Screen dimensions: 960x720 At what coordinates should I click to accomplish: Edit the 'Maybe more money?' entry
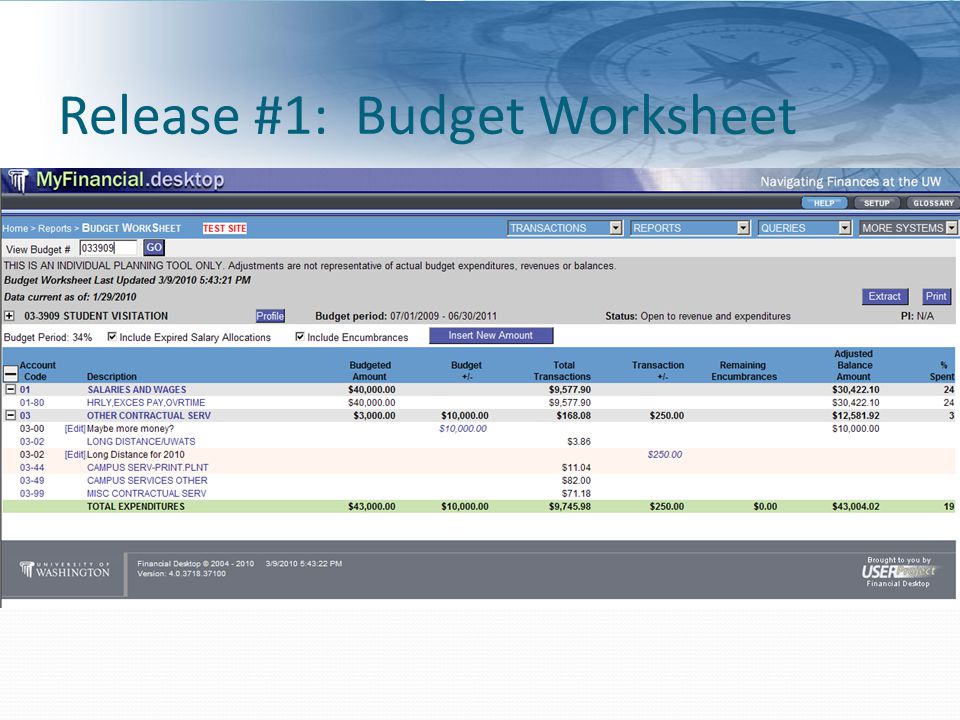click(75, 429)
